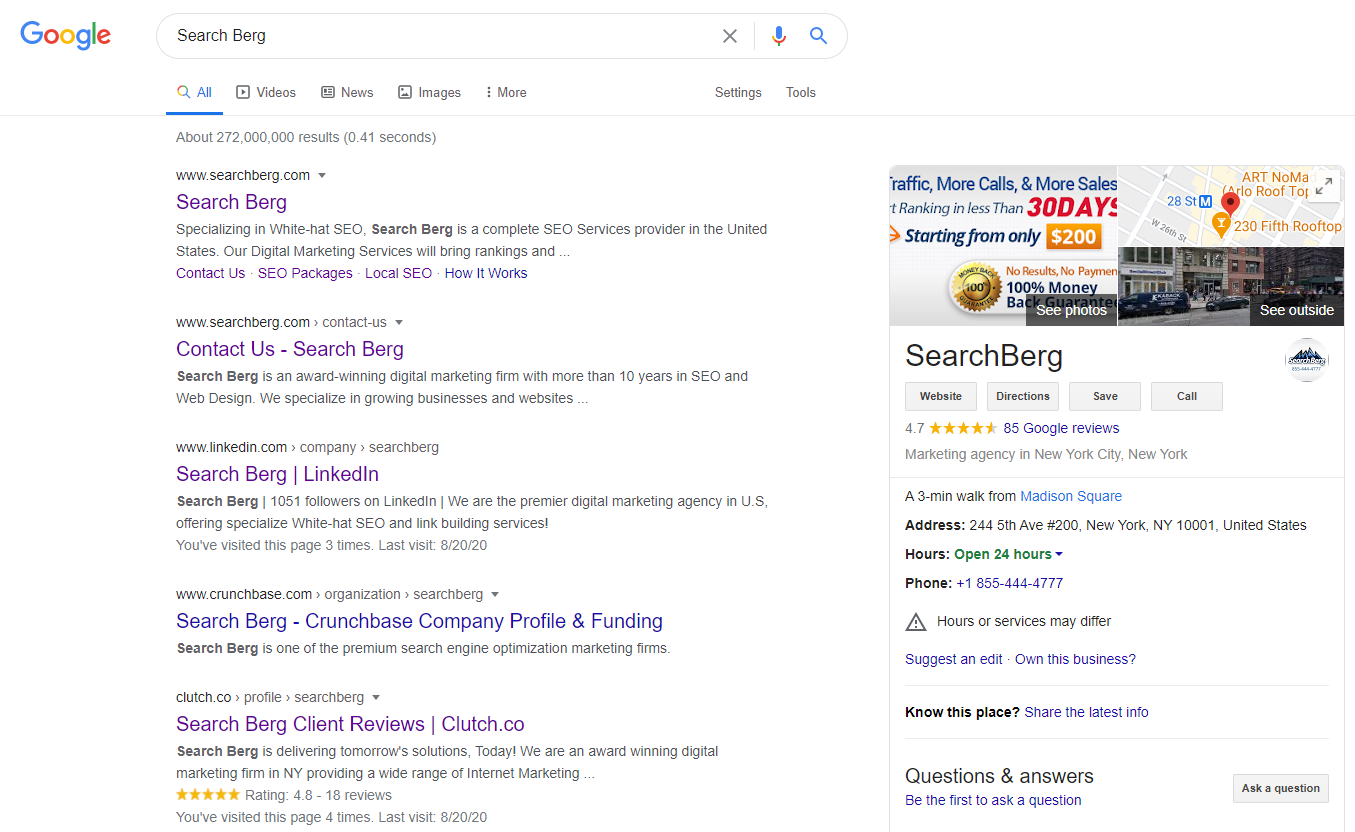Image resolution: width=1355 pixels, height=832 pixels.
Task: Click the SearchBerg profile logo
Action: 1306,360
